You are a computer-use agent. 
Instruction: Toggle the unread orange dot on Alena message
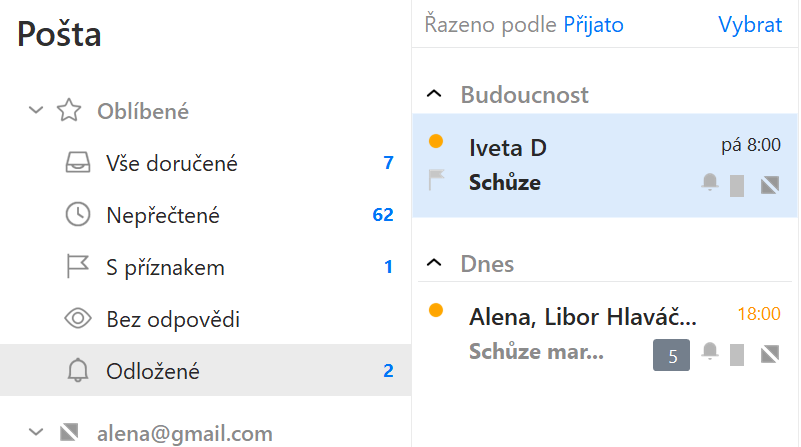(436, 310)
